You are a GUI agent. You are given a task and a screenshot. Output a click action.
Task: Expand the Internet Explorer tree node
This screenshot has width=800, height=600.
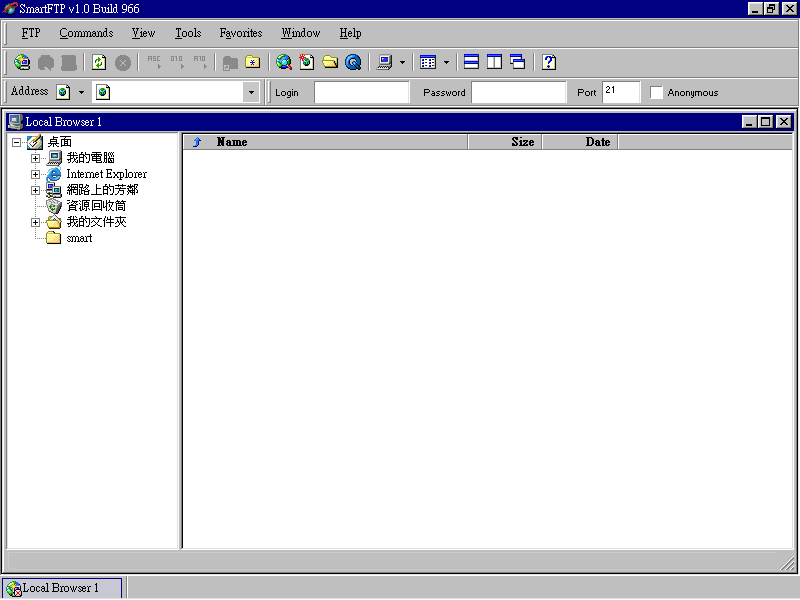(x=35, y=174)
